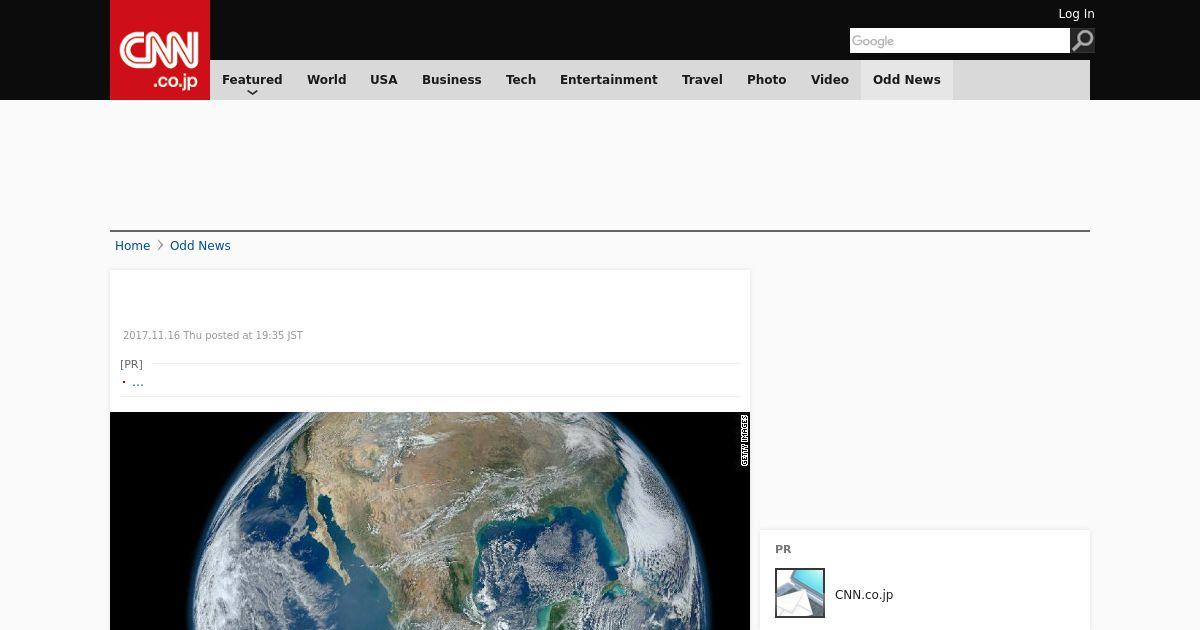Expand the Featured dropdown chevron

pyautogui.click(x=252, y=93)
